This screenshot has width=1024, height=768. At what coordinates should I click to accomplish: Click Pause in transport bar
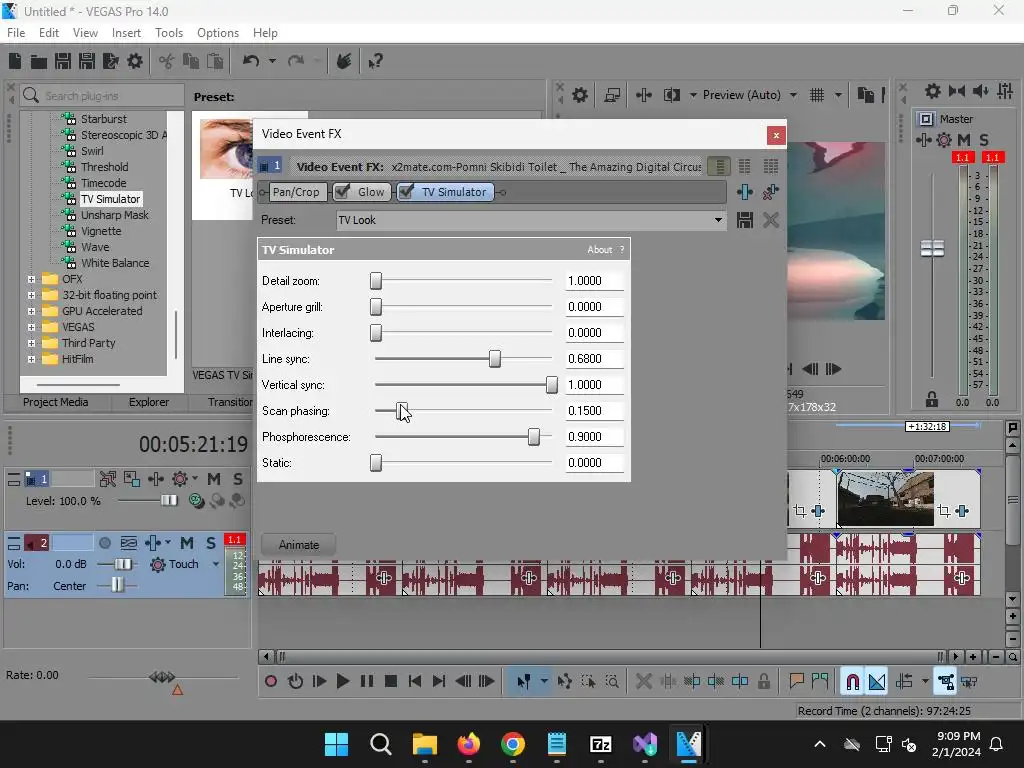(366, 682)
